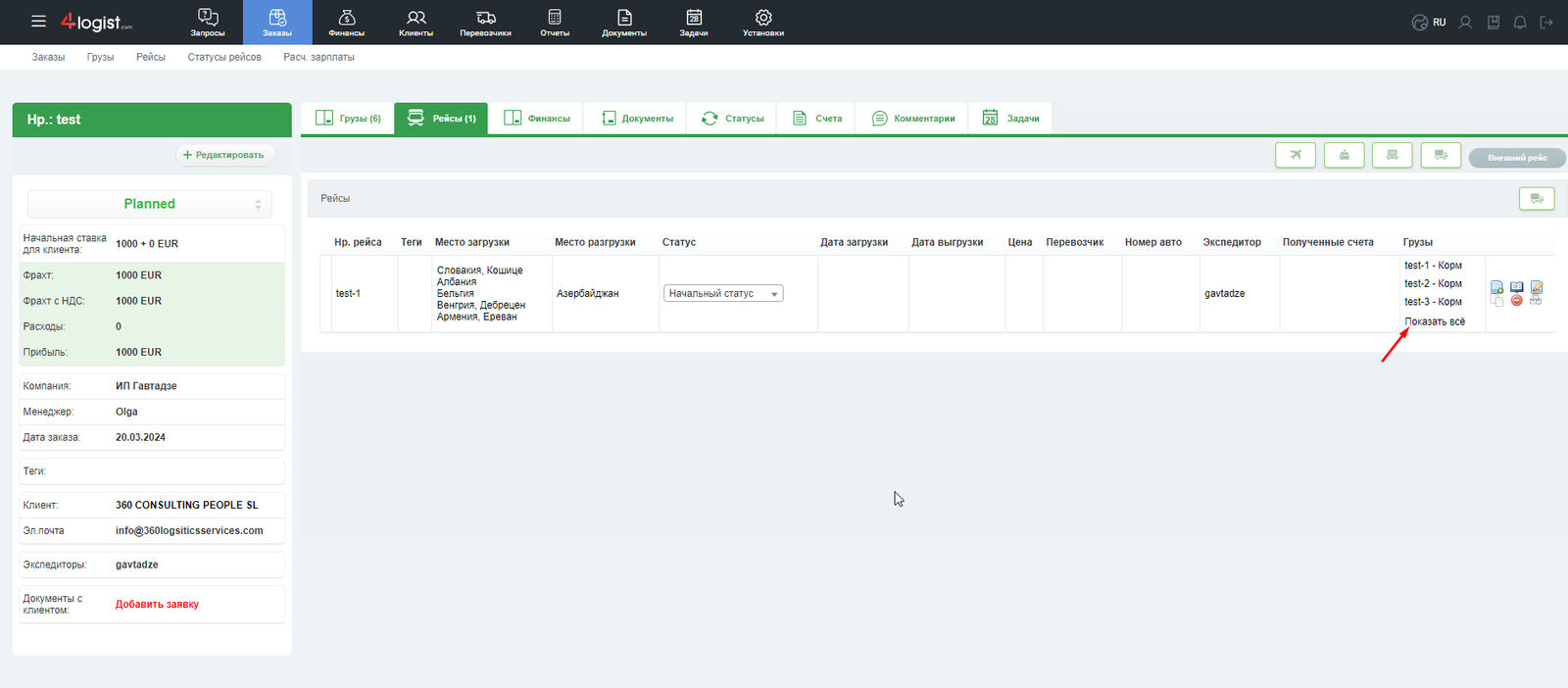Go to Финансы in top navigation
The image size is (1568, 688).
tap(347, 23)
